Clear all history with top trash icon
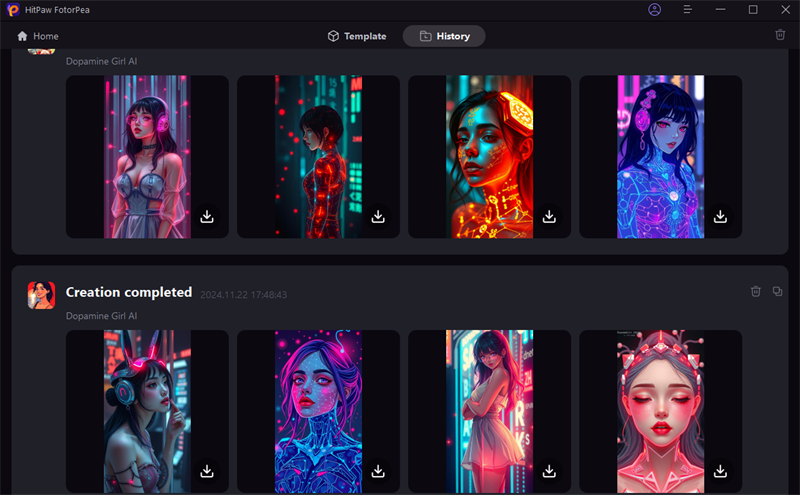800x495 pixels. point(780,35)
